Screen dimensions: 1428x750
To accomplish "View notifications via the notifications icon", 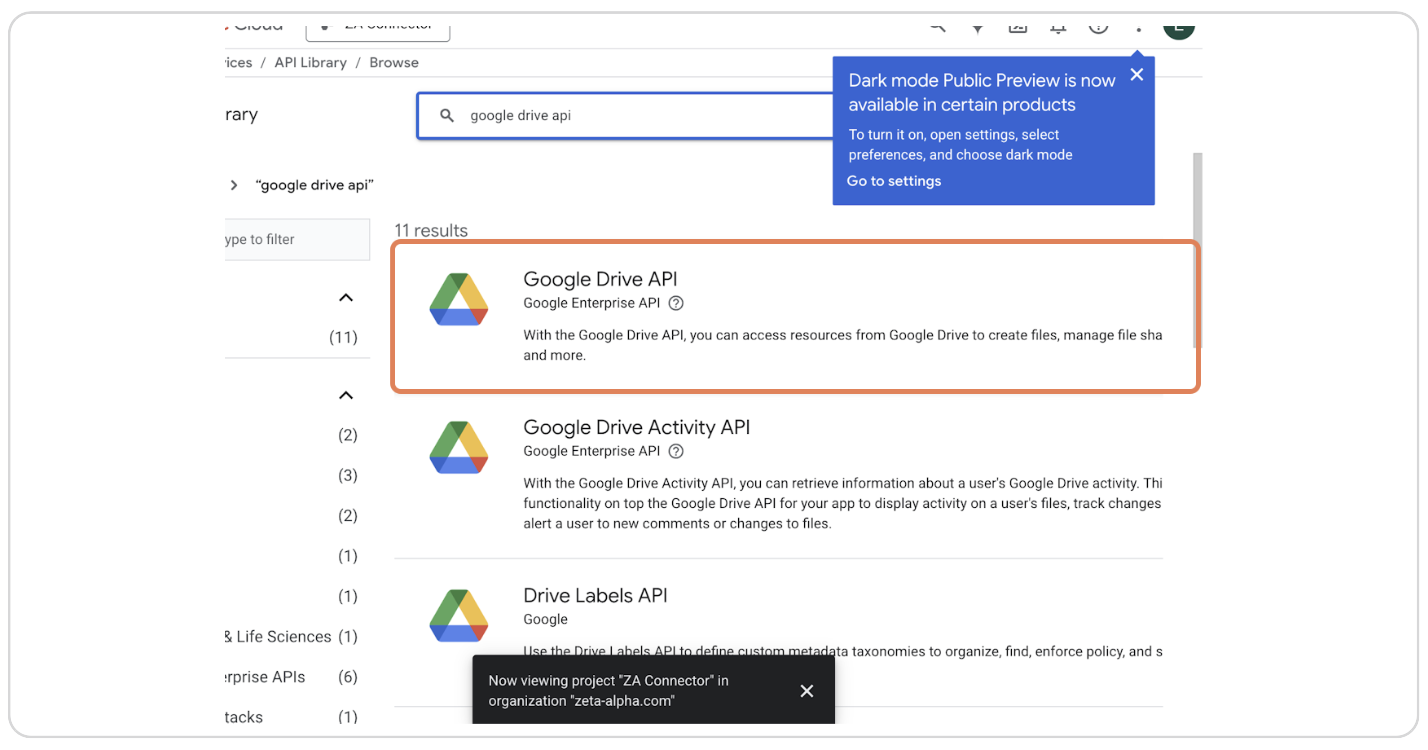I will click(x=1058, y=27).
